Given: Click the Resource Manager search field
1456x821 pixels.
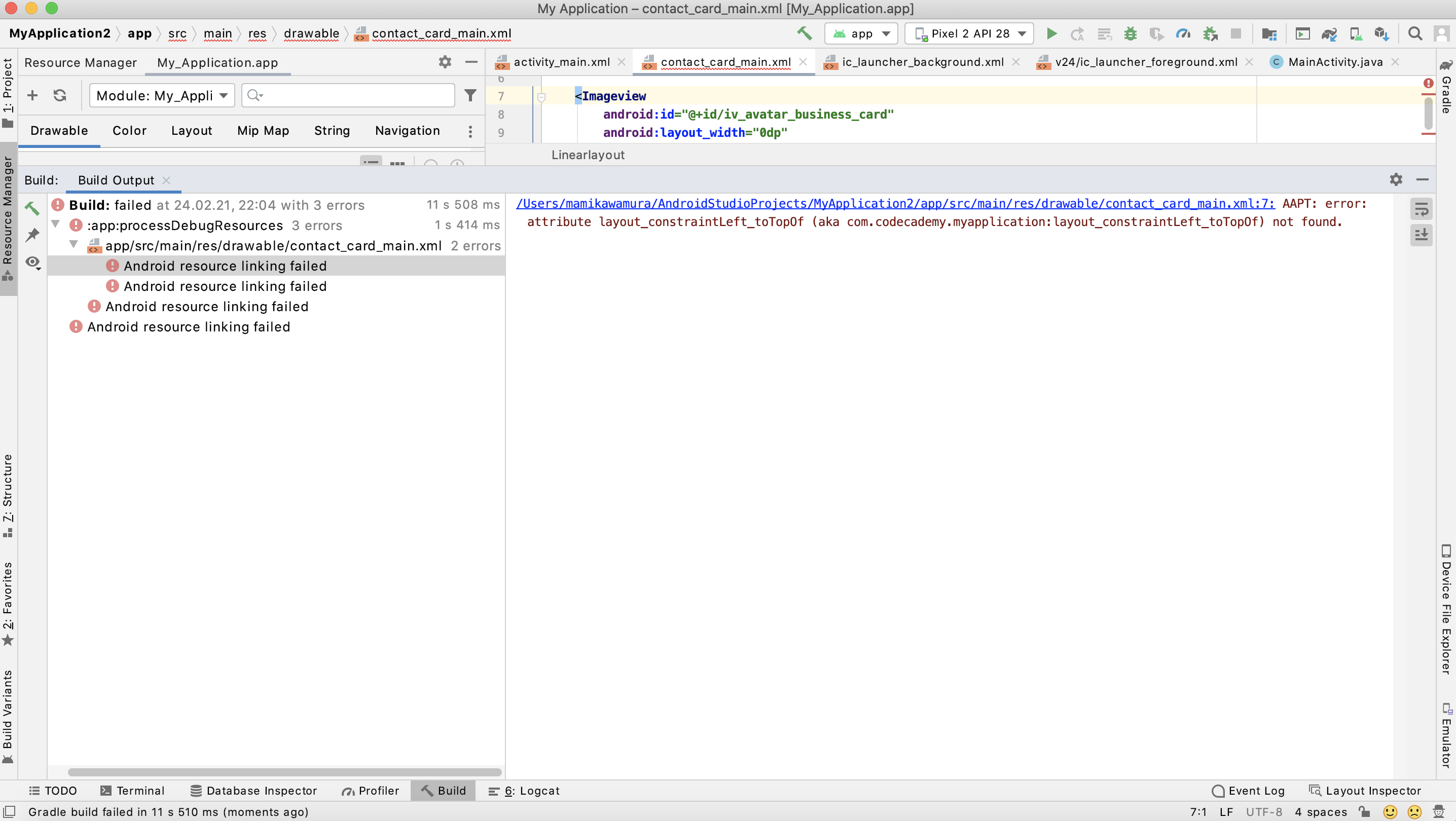Looking at the screenshot, I should 356,95.
